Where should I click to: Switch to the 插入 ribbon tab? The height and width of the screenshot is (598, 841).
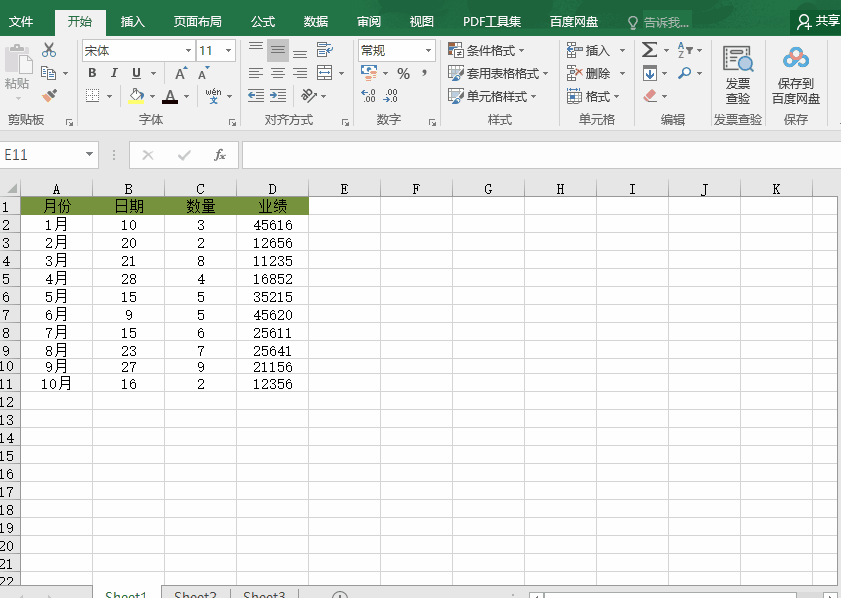pos(132,21)
